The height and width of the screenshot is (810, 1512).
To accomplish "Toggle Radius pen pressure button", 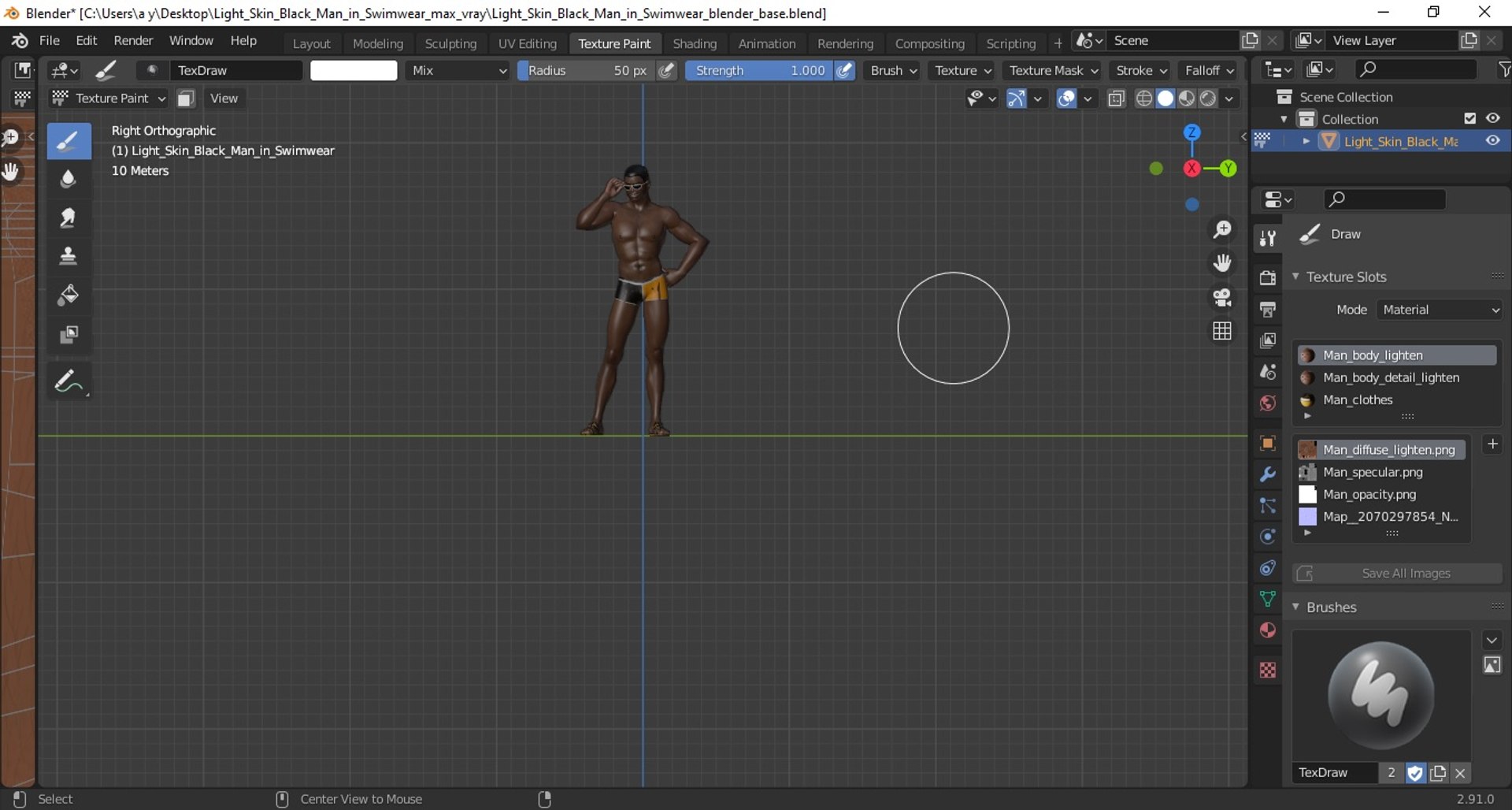I will click(666, 71).
